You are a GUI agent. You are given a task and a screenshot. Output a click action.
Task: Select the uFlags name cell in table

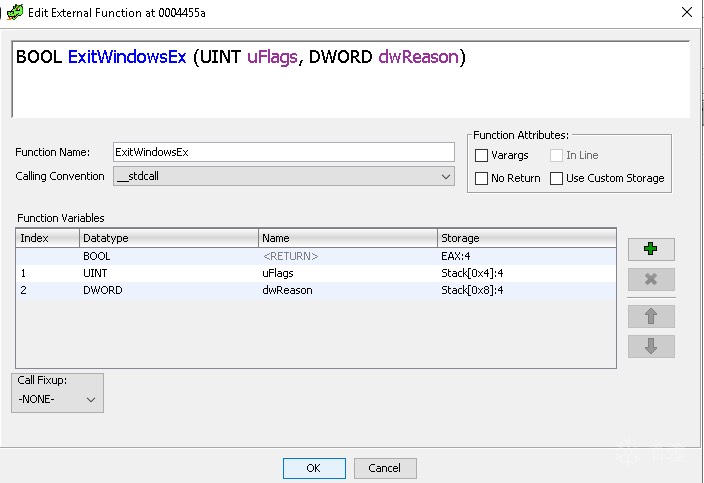(x=348, y=273)
